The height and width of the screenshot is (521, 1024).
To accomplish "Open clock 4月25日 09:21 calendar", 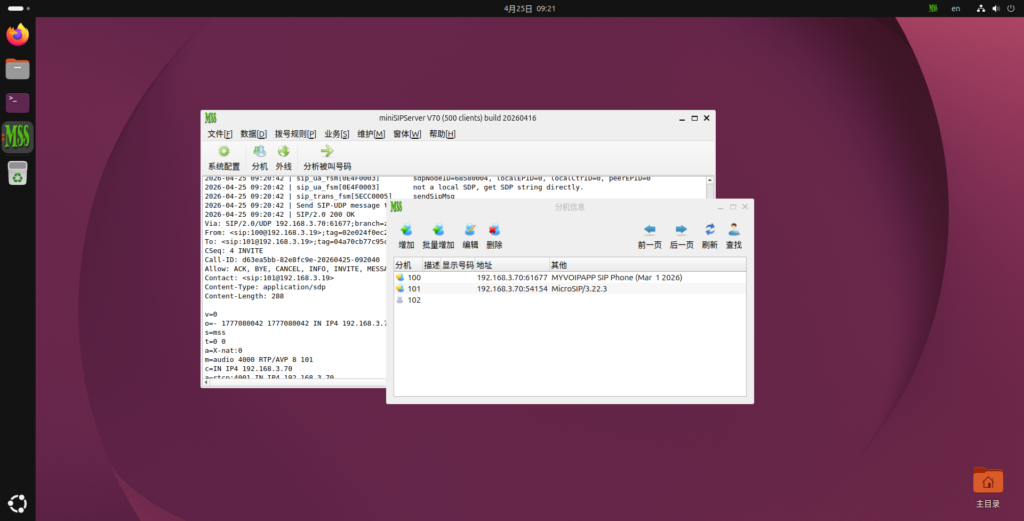I will click(530, 8).
